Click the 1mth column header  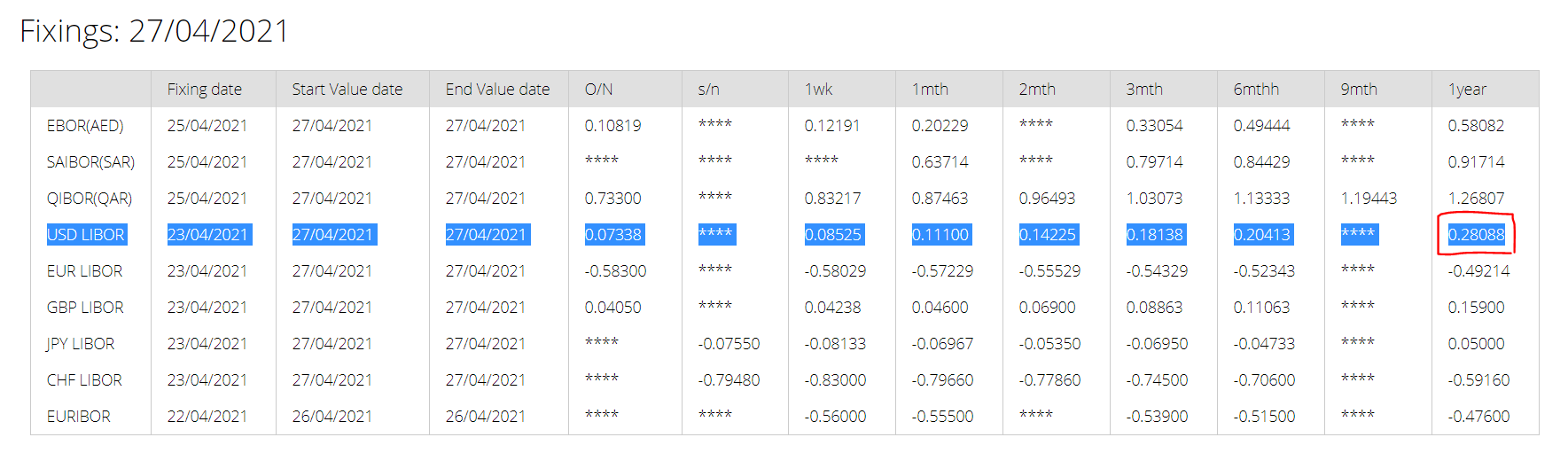point(930,90)
